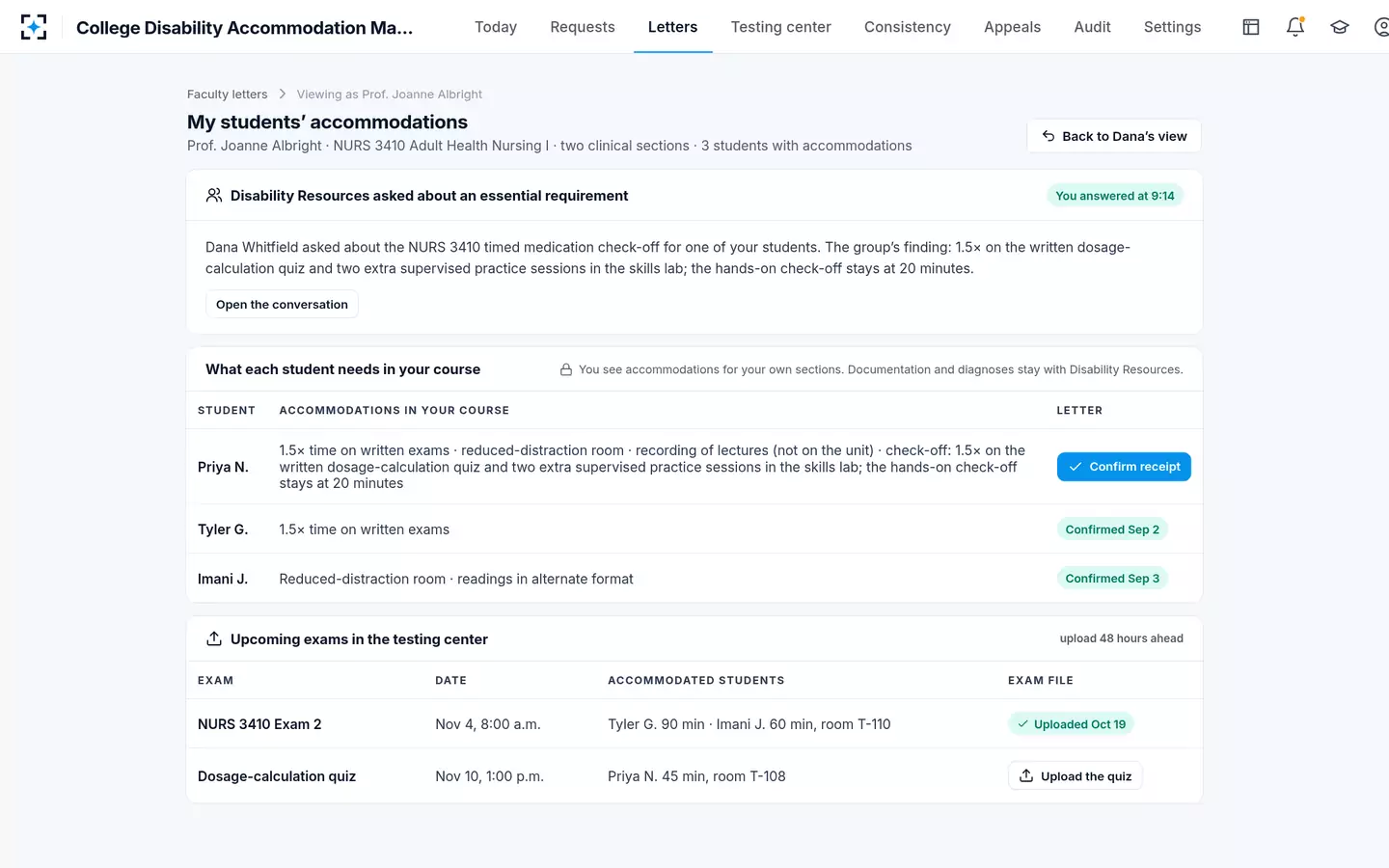Click Tyler G.'s 'Confirmed Sep 2' badge

(1112, 529)
